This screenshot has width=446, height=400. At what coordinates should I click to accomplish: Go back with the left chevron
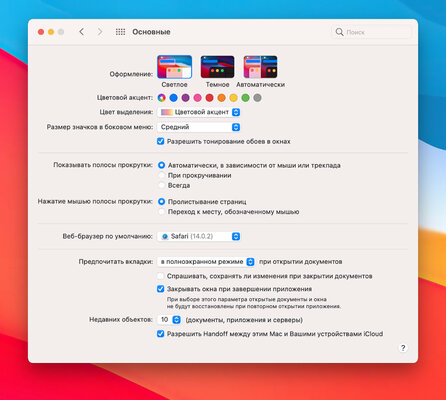[x=81, y=32]
